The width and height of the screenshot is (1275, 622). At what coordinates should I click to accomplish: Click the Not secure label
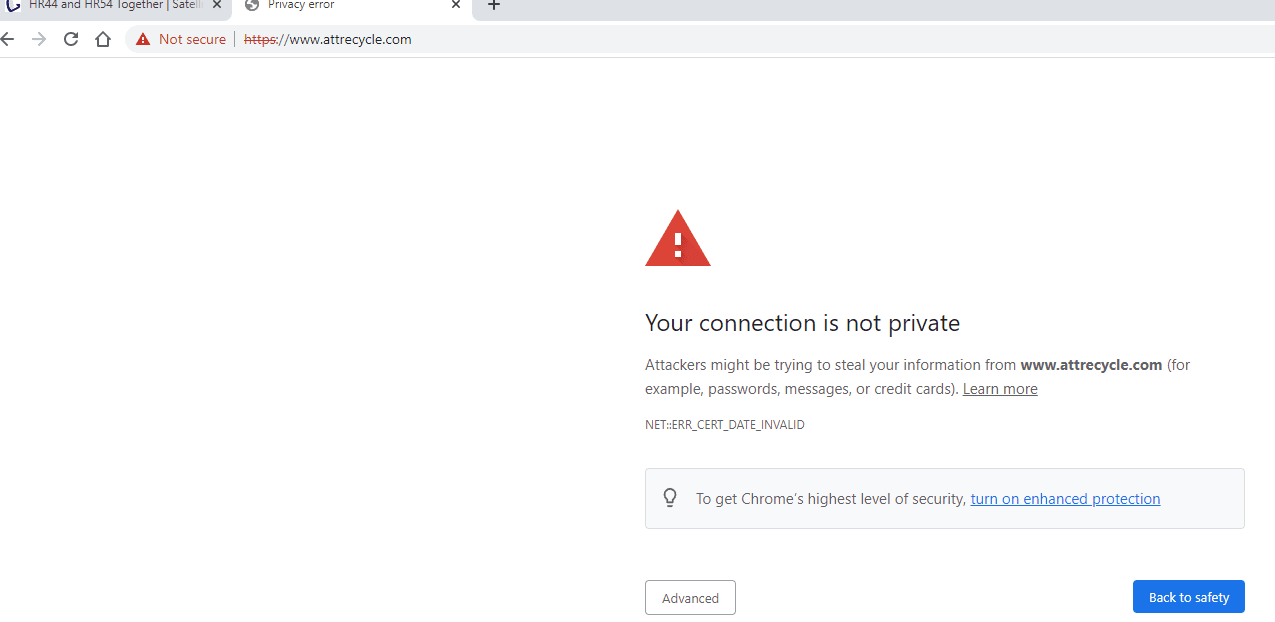click(192, 39)
